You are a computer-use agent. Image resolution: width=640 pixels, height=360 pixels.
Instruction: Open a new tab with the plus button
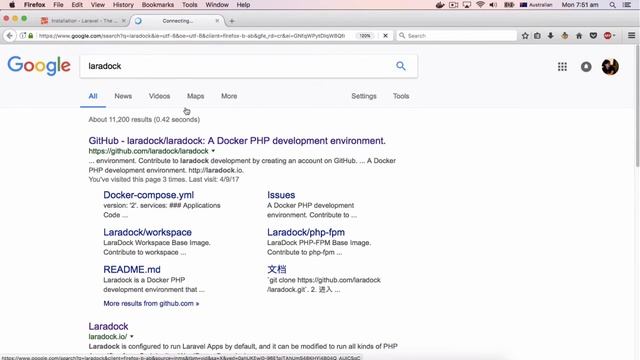(x=232, y=21)
